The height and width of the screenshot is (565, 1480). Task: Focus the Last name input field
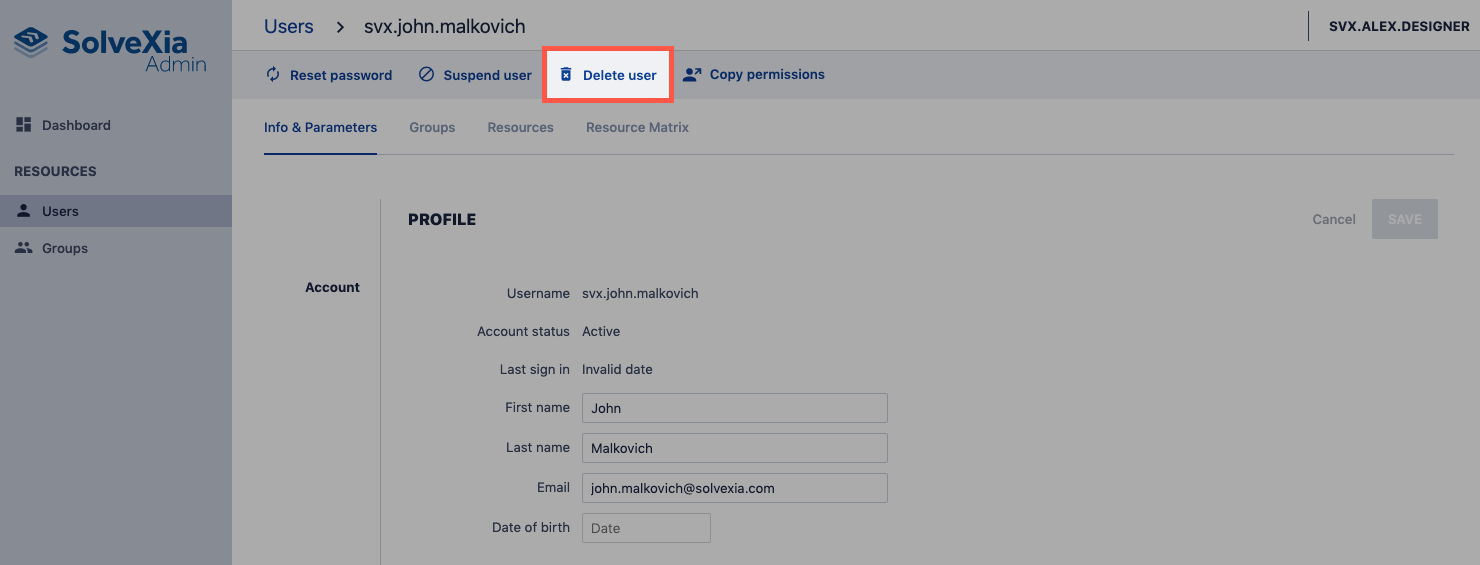[x=734, y=448]
